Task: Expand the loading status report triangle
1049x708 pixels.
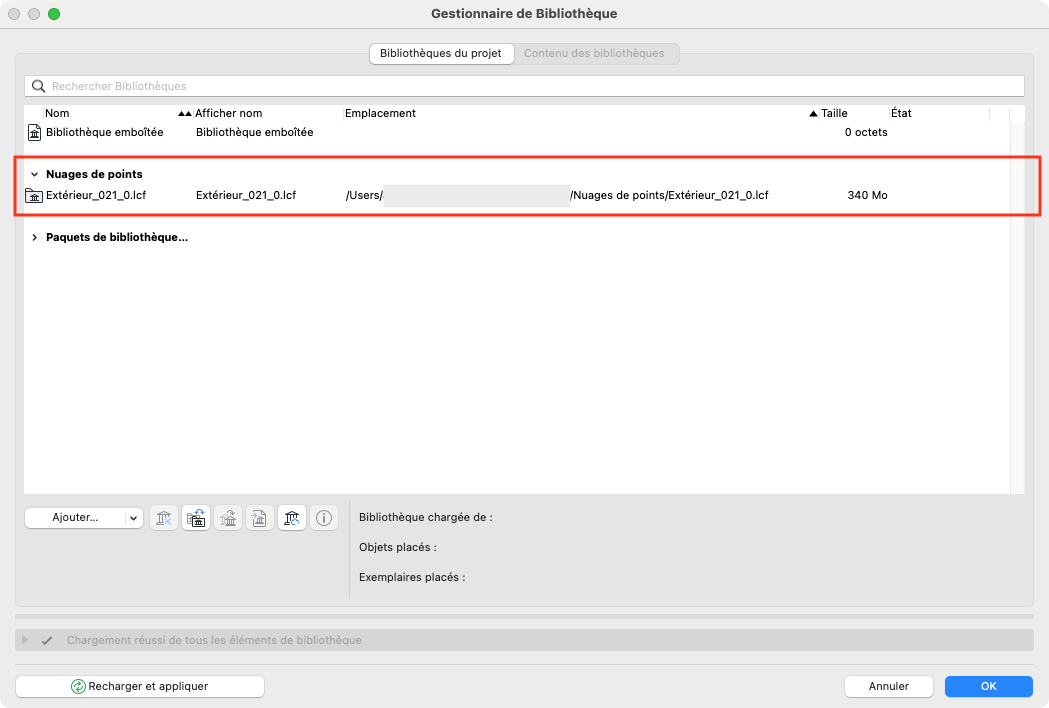Action: [25, 640]
